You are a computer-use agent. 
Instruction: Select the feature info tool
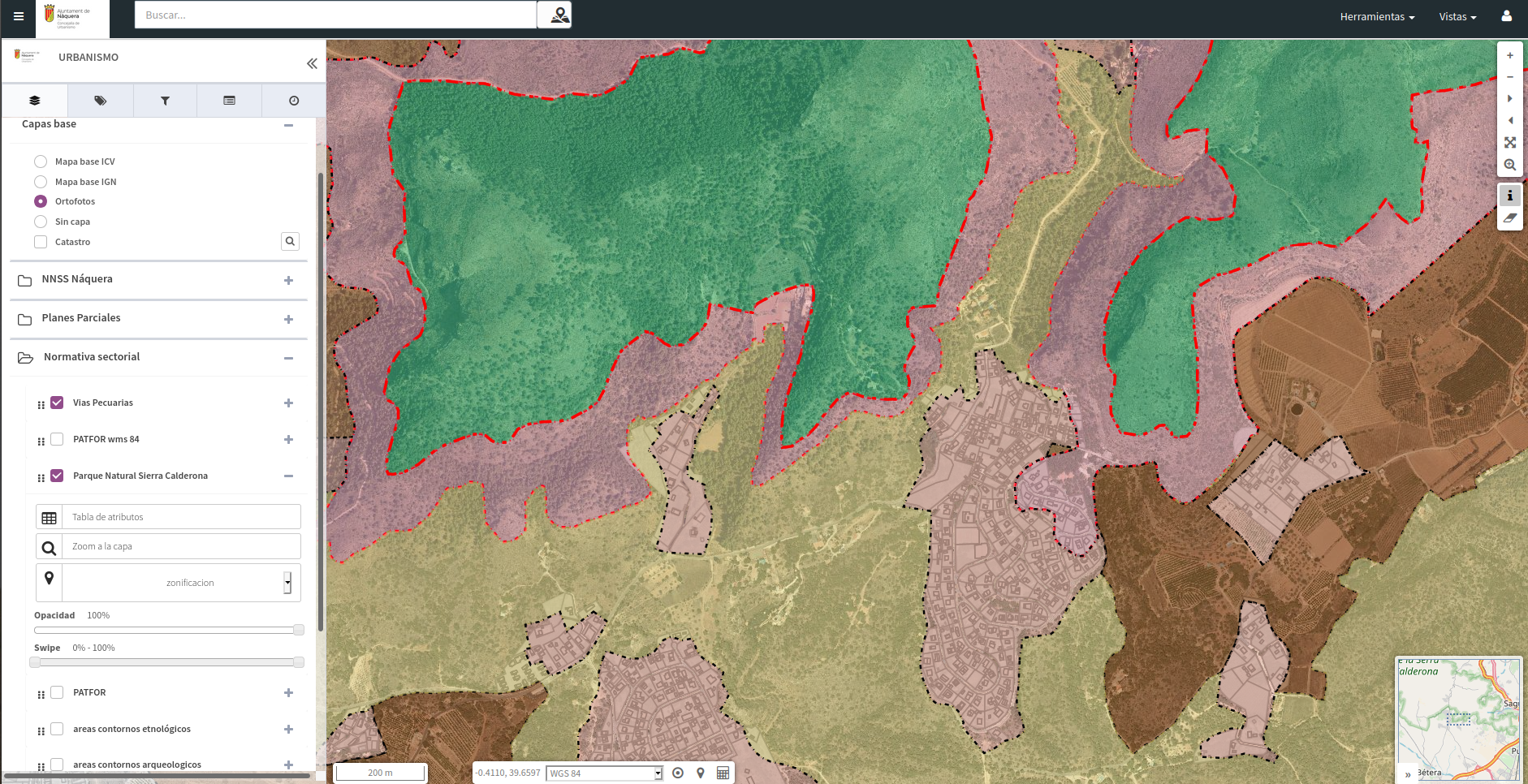(x=1509, y=195)
